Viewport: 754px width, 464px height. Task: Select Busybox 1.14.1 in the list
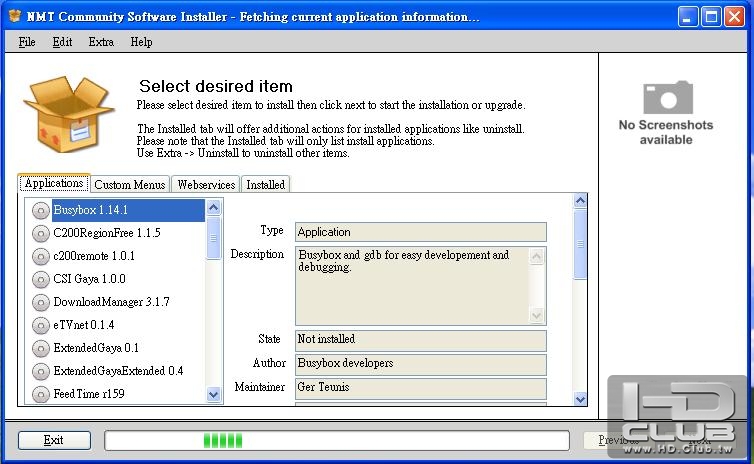pos(128,210)
